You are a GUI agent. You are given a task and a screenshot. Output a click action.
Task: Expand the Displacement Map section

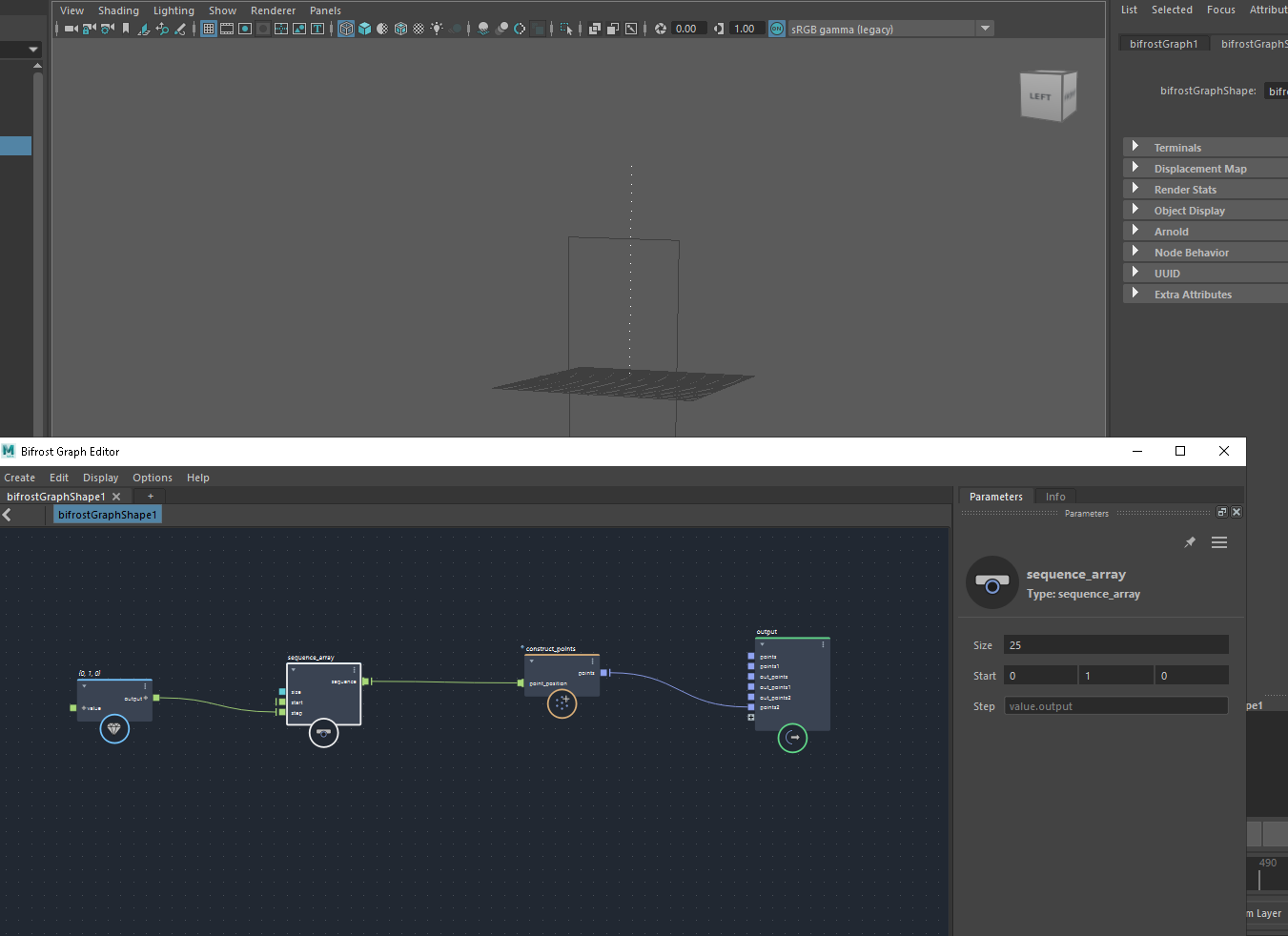[1135, 168]
